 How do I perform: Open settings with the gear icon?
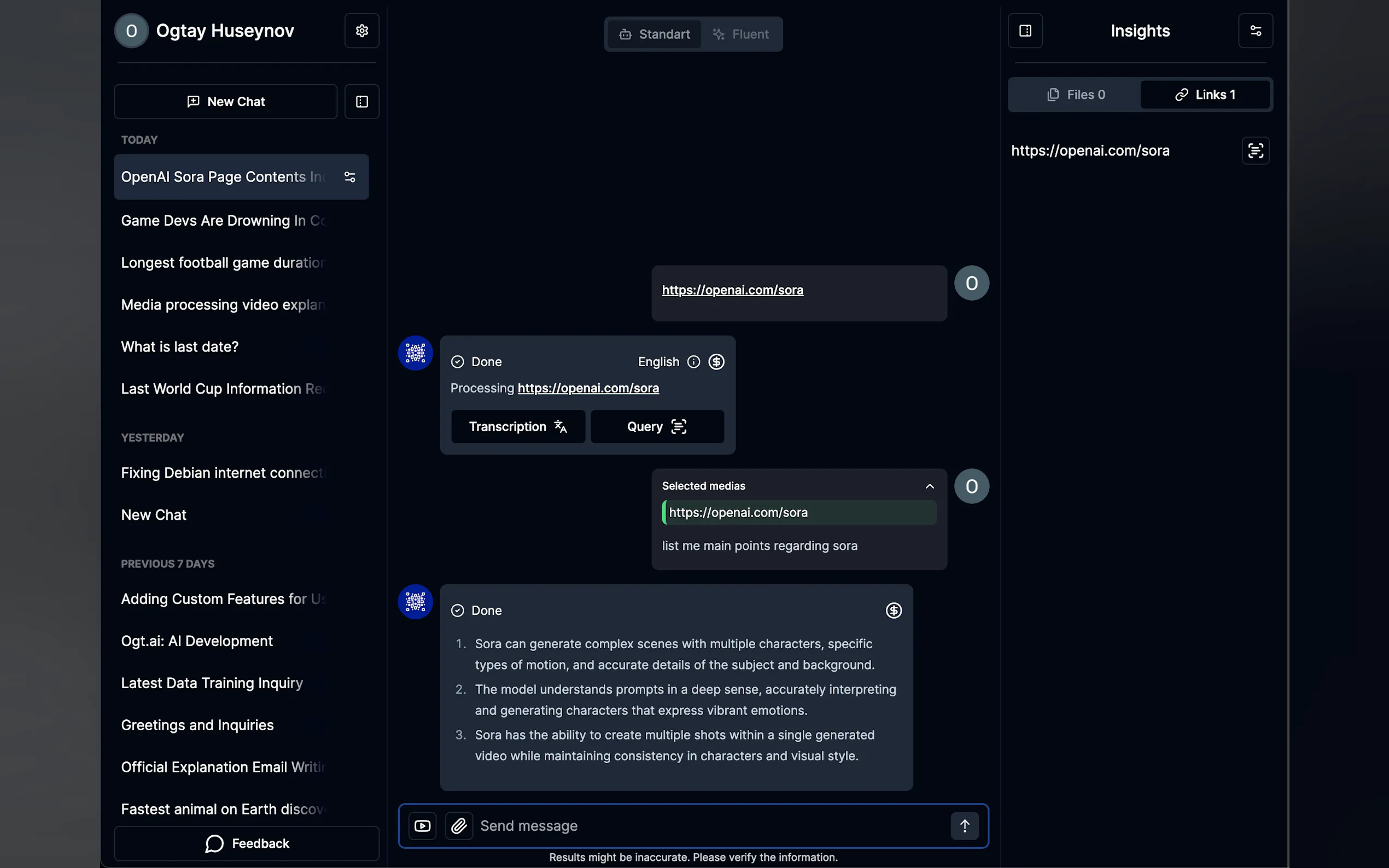[x=362, y=31]
